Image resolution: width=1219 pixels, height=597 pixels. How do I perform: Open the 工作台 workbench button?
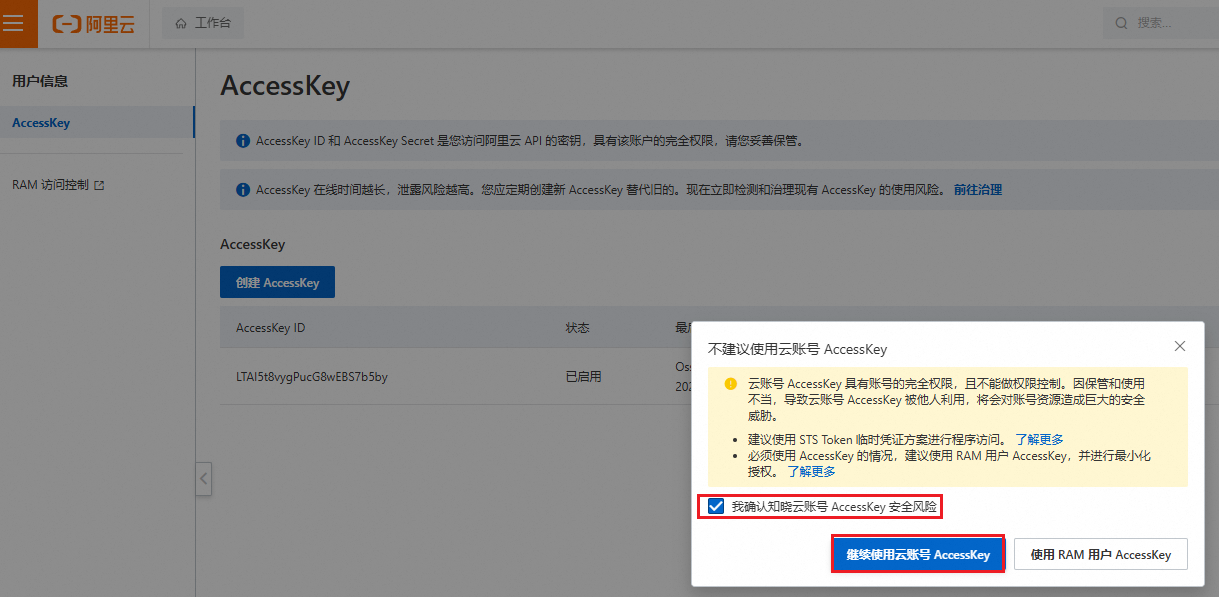click(203, 23)
